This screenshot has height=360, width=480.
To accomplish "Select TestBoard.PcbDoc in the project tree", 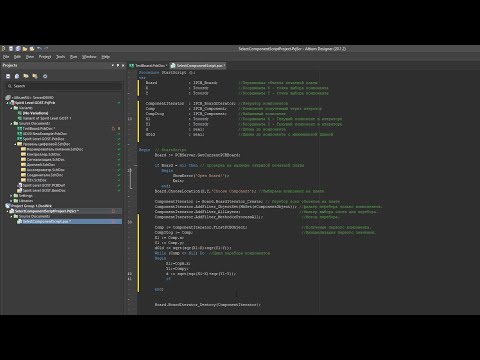I will point(38,129).
